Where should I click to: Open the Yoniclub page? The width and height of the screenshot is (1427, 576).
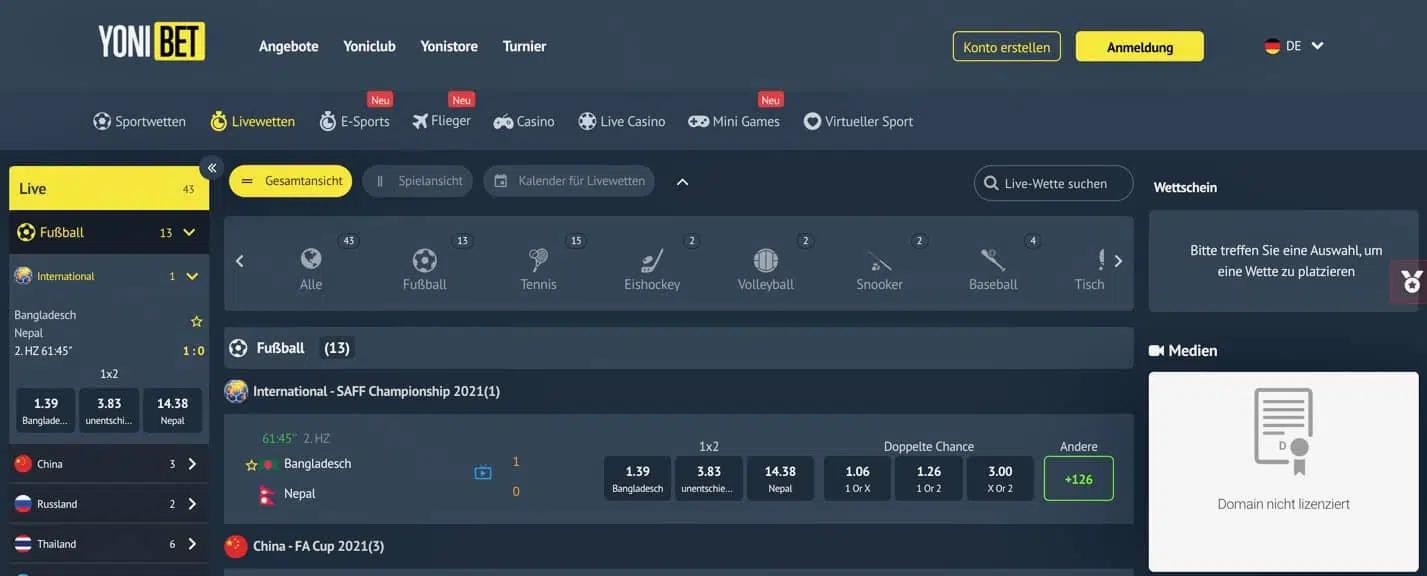click(x=369, y=46)
